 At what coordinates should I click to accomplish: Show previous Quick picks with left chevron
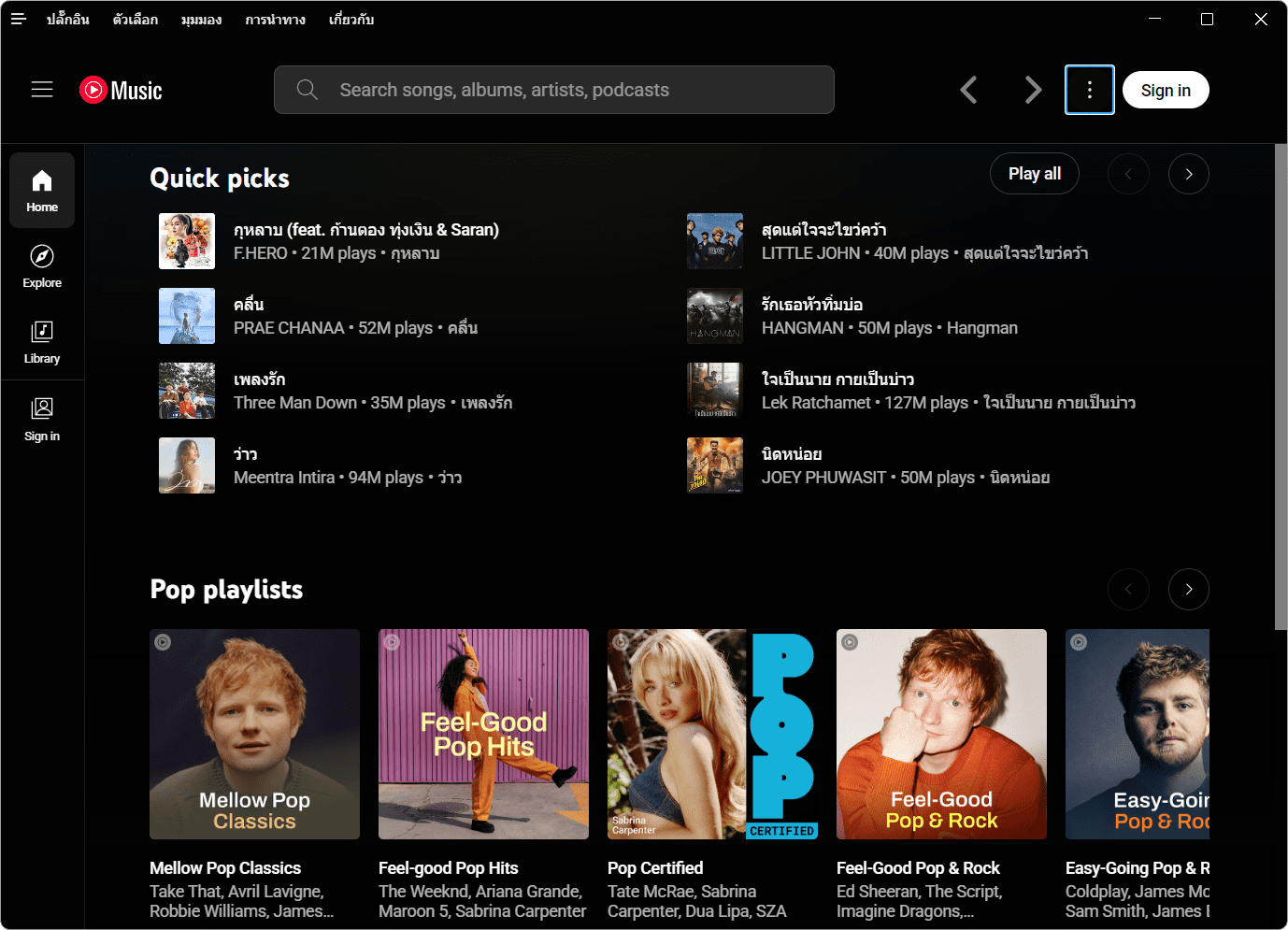coord(1128,174)
